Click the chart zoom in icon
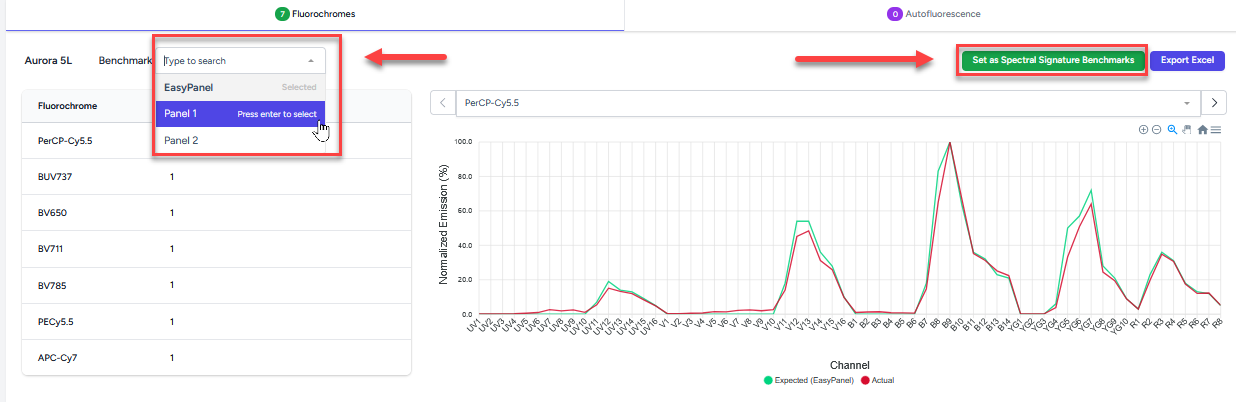Image resolution: width=1236 pixels, height=402 pixels. pos(1143,130)
